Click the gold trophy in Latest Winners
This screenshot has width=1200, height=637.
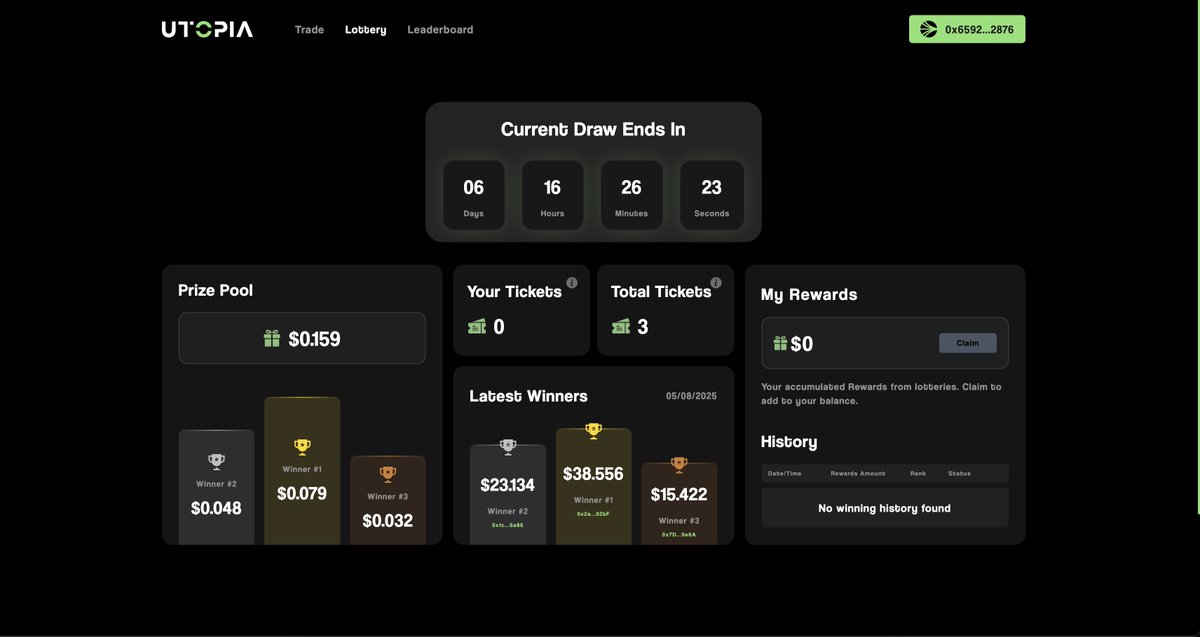pyautogui.click(x=593, y=430)
